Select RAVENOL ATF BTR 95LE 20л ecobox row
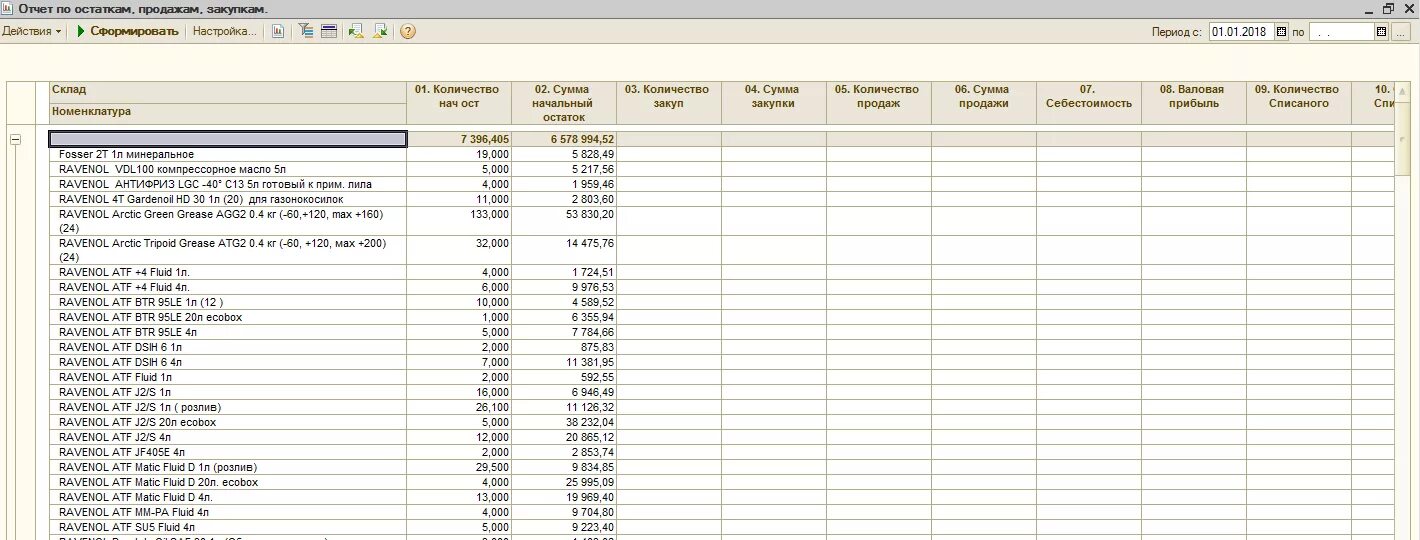 pyautogui.click(x=228, y=317)
